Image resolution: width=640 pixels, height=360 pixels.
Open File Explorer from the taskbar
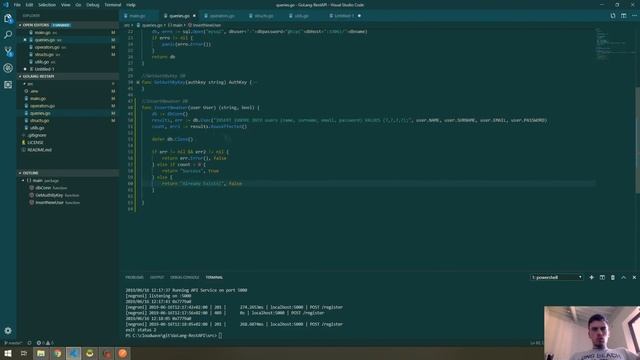41,353
